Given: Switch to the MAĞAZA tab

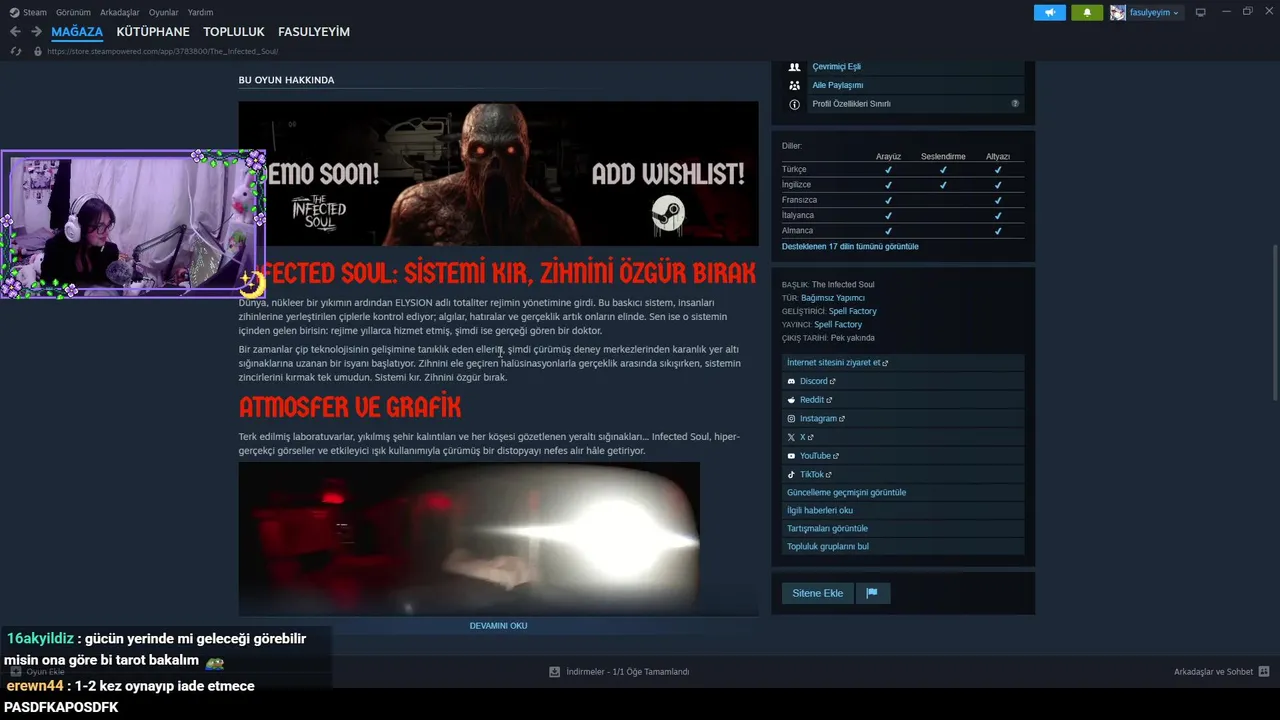Looking at the screenshot, I should tap(77, 32).
